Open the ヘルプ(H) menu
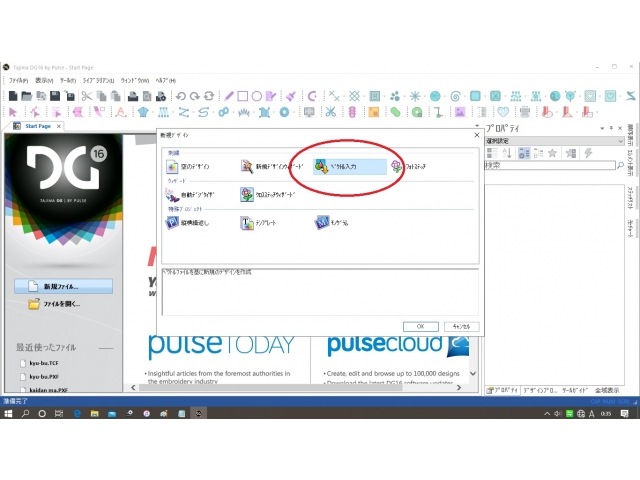The image size is (640, 480). tap(166, 80)
